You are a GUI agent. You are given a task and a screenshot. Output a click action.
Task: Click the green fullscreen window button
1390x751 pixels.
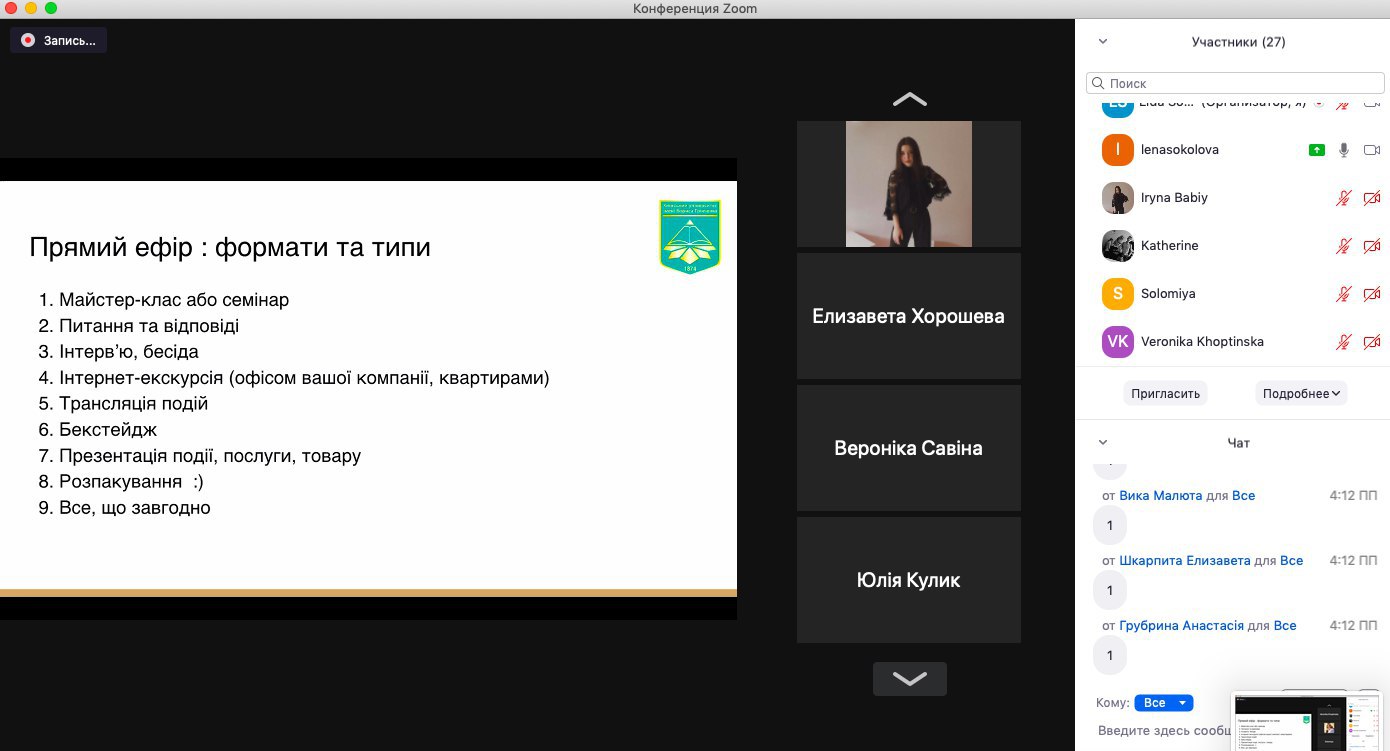[x=51, y=8]
